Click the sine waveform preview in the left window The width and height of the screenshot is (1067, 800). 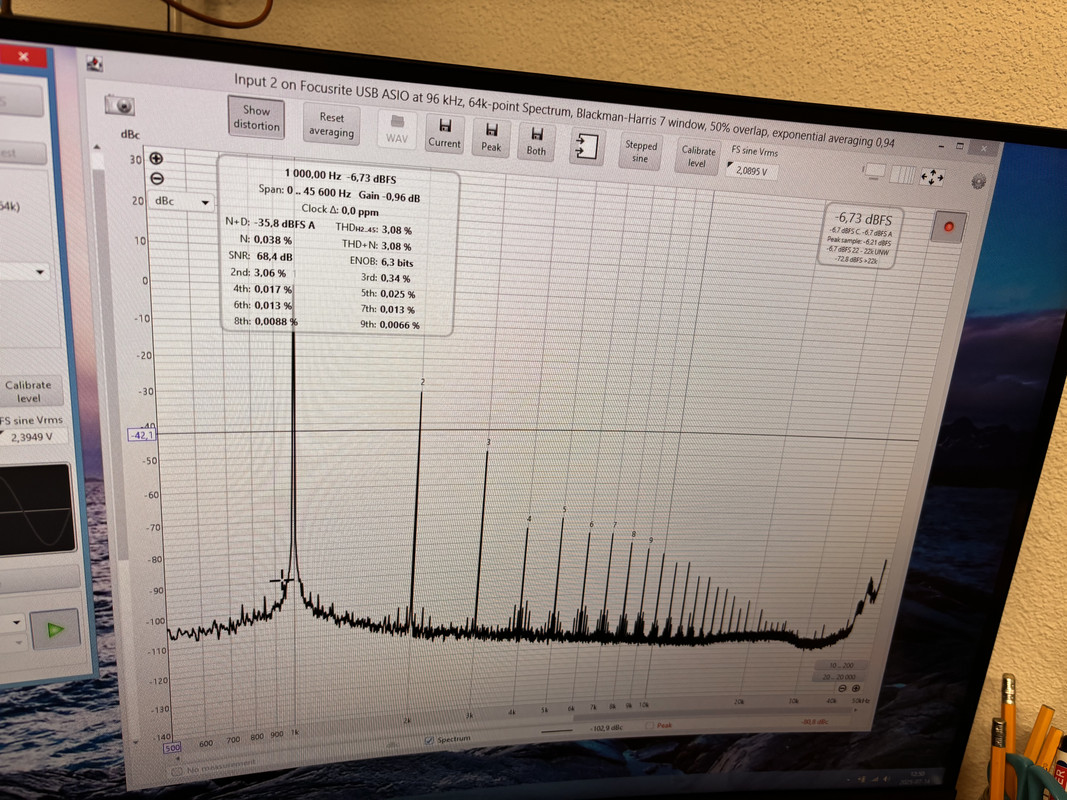click(35, 508)
